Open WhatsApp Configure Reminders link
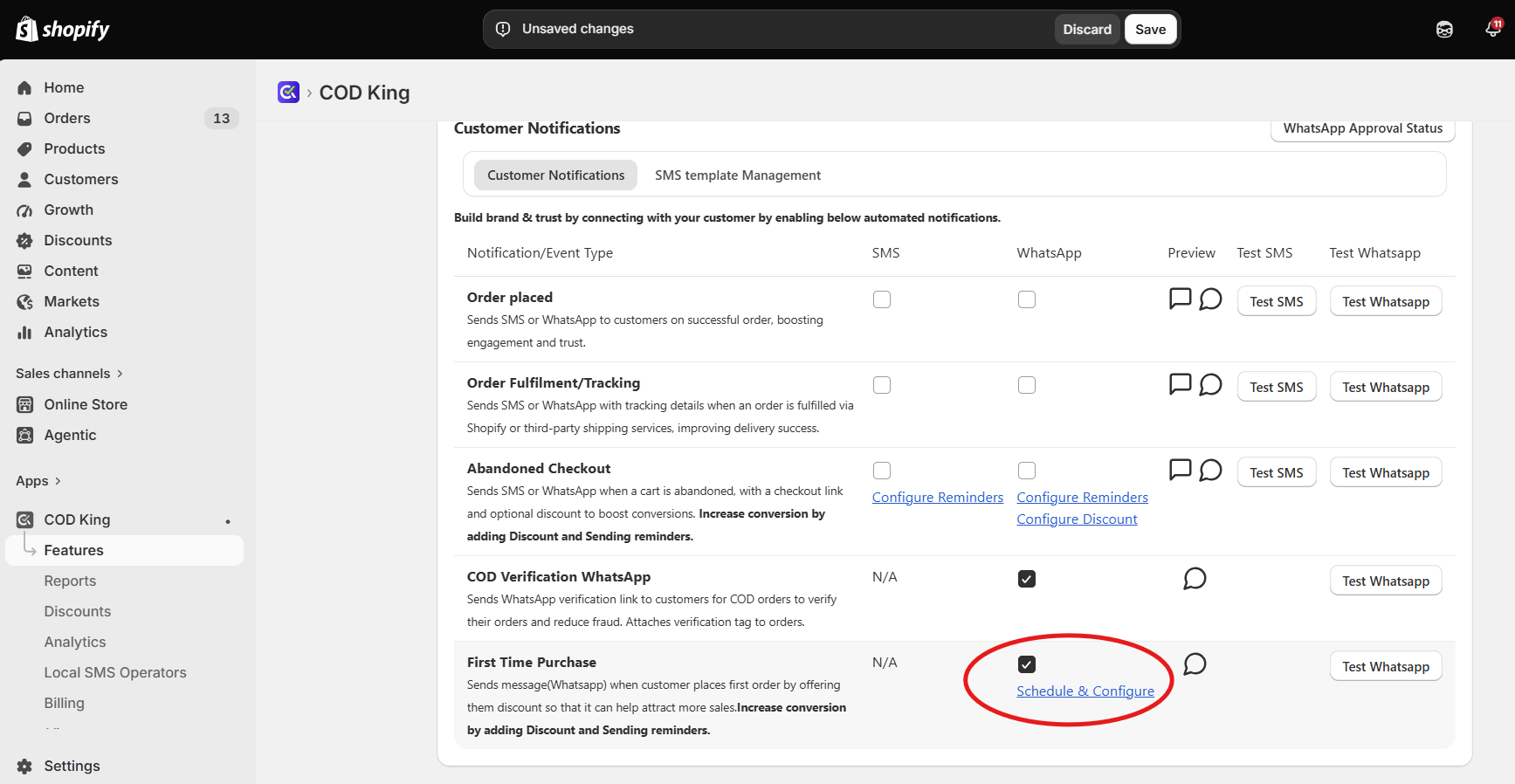 coord(1082,498)
